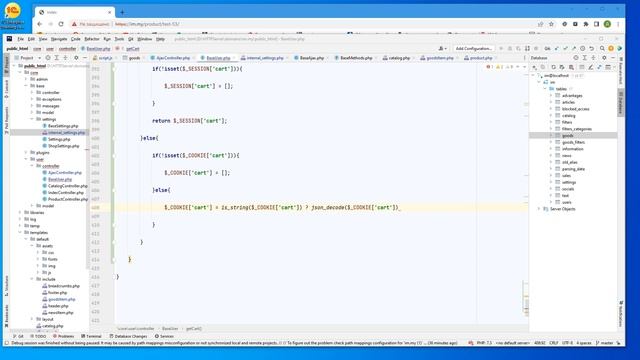Switch to the internal_settings.php editor tab
Viewport: 640px width, 360px height.
click(265, 58)
